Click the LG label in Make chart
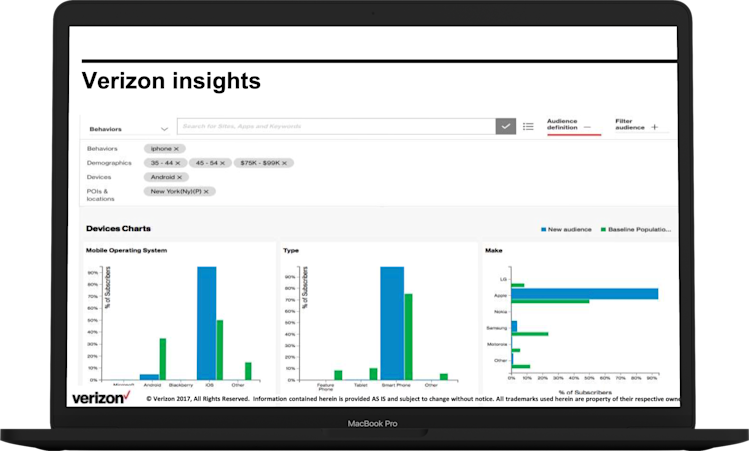The width and height of the screenshot is (749, 451). click(x=503, y=279)
